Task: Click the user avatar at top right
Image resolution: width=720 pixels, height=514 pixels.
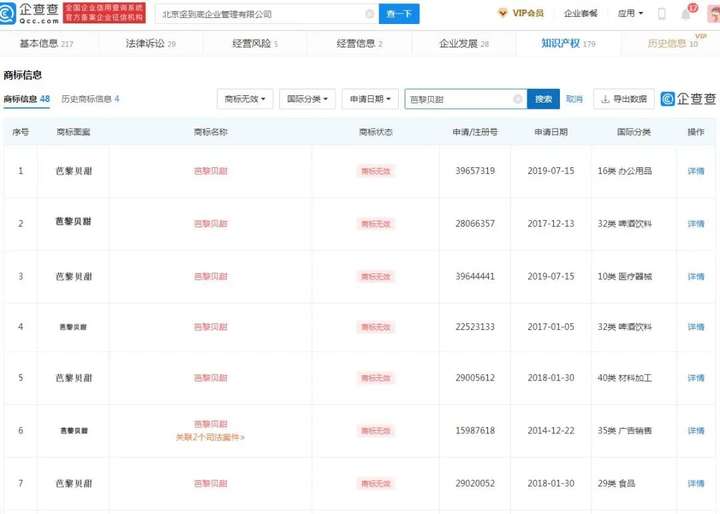Action: [x=714, y=14]
